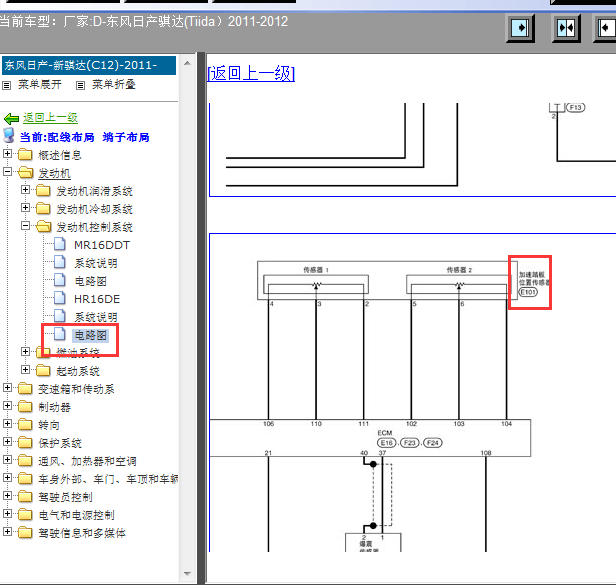The height and width of the screenshot is (585, 616).
Task: Click the 发动机控制系统 open folder icon
Action: pyautogui.click(x=44, y=227)
